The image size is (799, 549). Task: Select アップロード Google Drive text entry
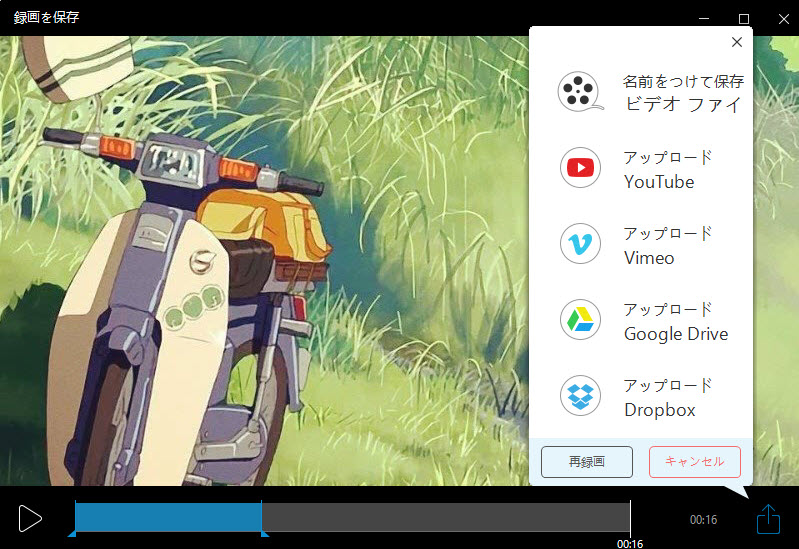(x=676, y=322)
